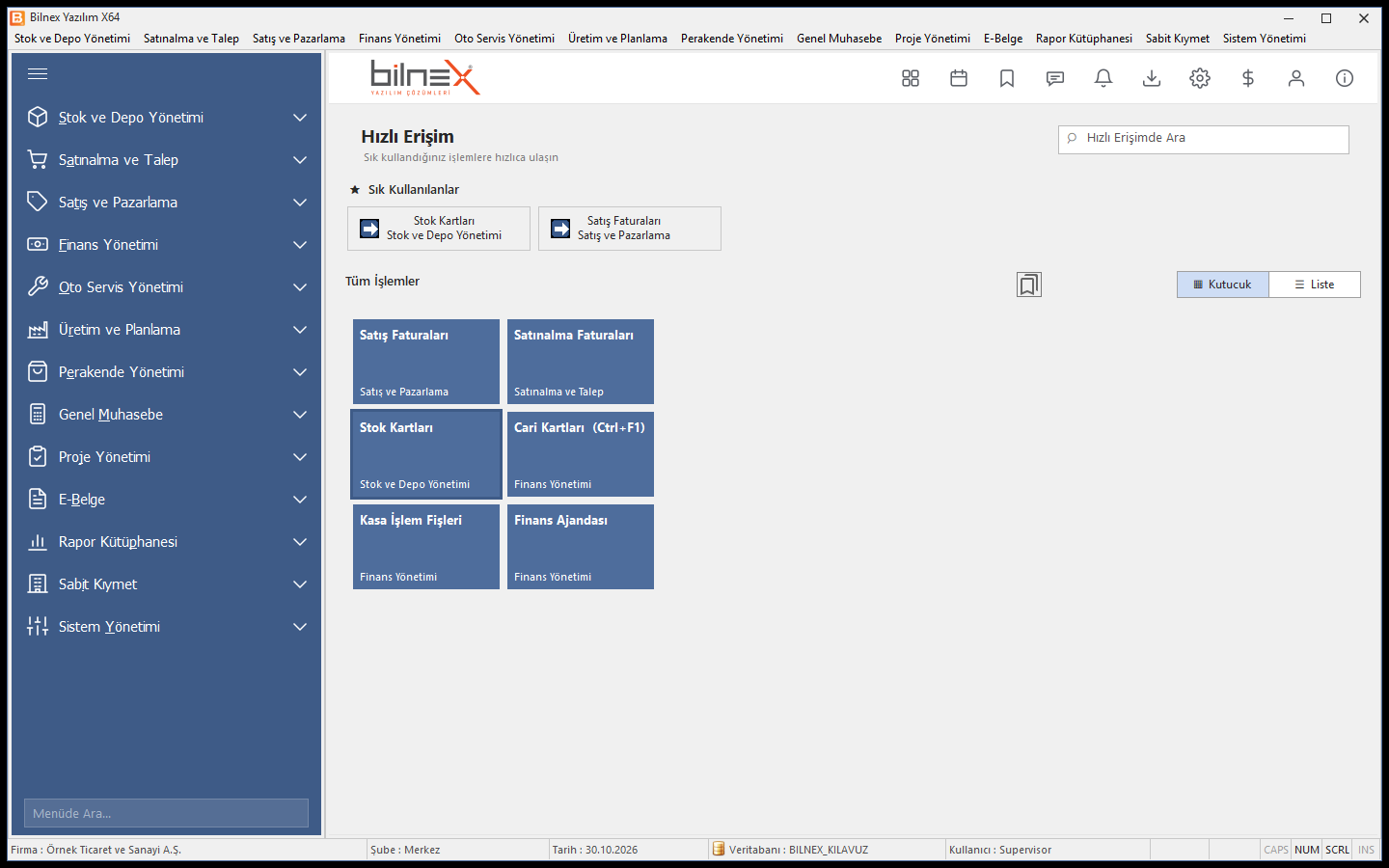Click the Stok ve Depo Yönetimi box icon
The width and height of the screenshot is (1389, 868).
click(x=38, y=117)
